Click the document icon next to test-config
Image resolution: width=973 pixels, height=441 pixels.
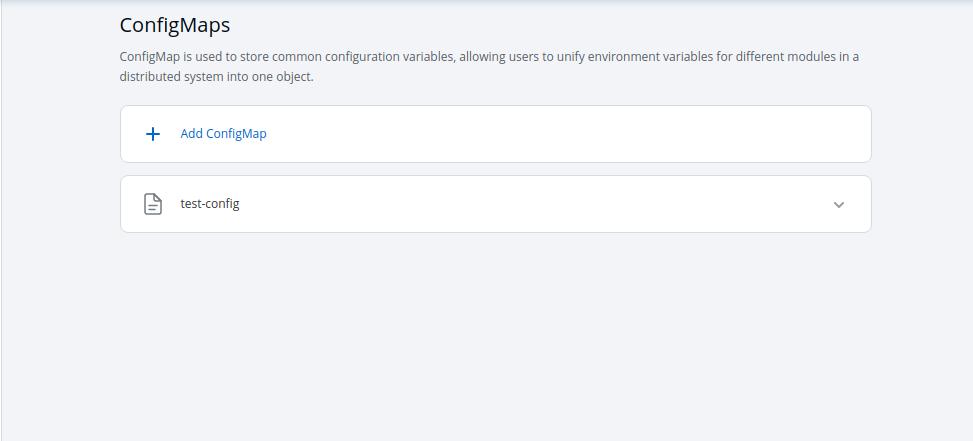point(153,204)
